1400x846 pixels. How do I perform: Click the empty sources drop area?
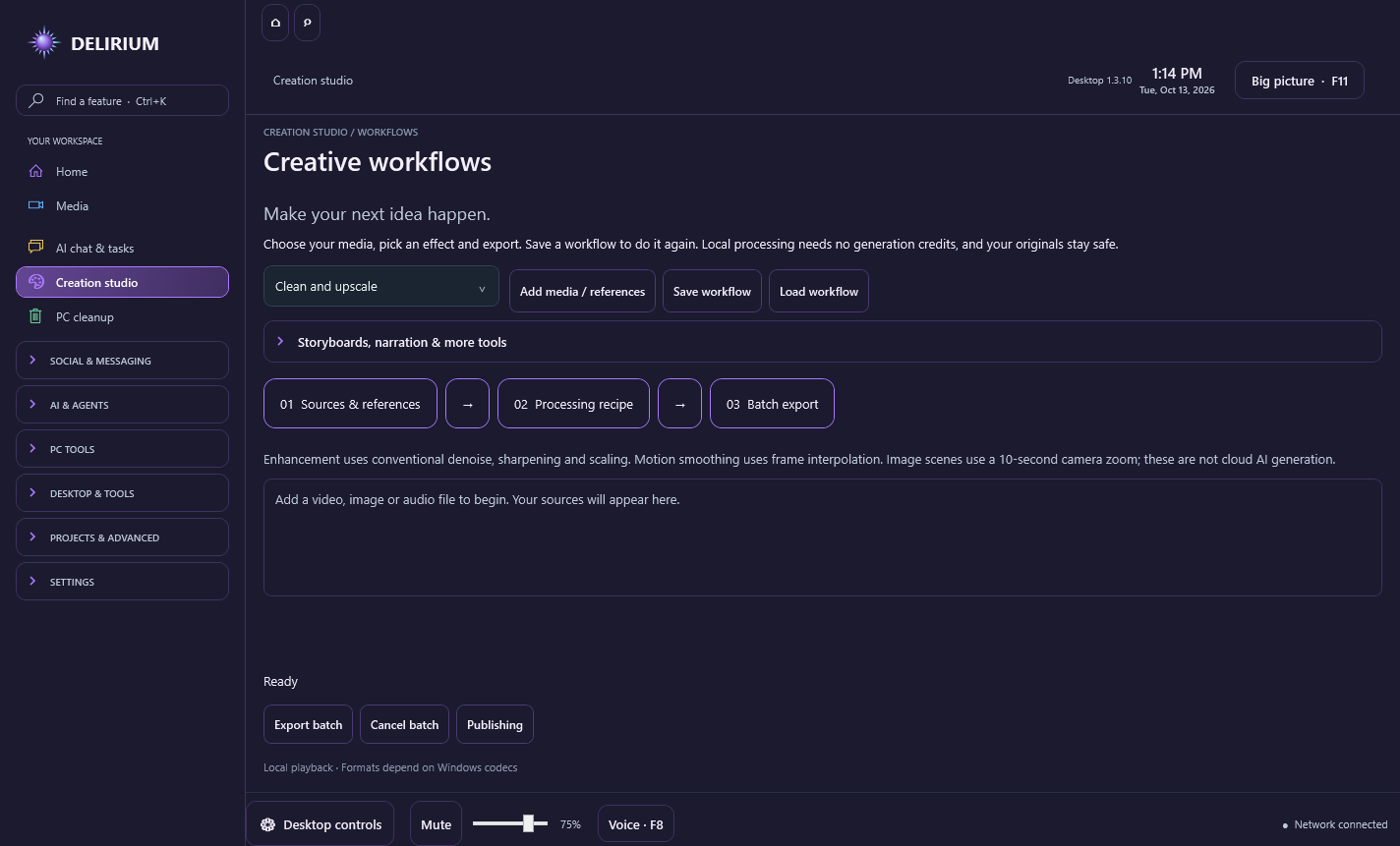[x=822, y=537]
